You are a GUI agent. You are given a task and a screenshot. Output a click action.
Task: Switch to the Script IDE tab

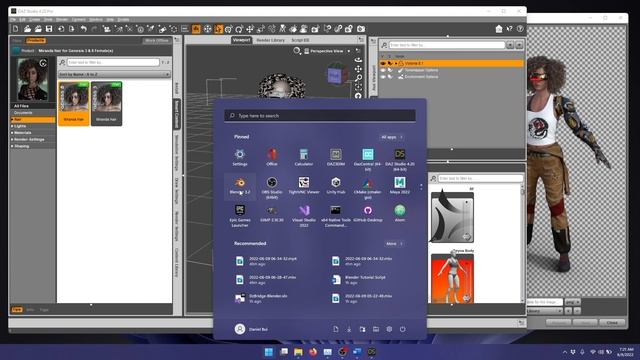[x=300, y=40]
